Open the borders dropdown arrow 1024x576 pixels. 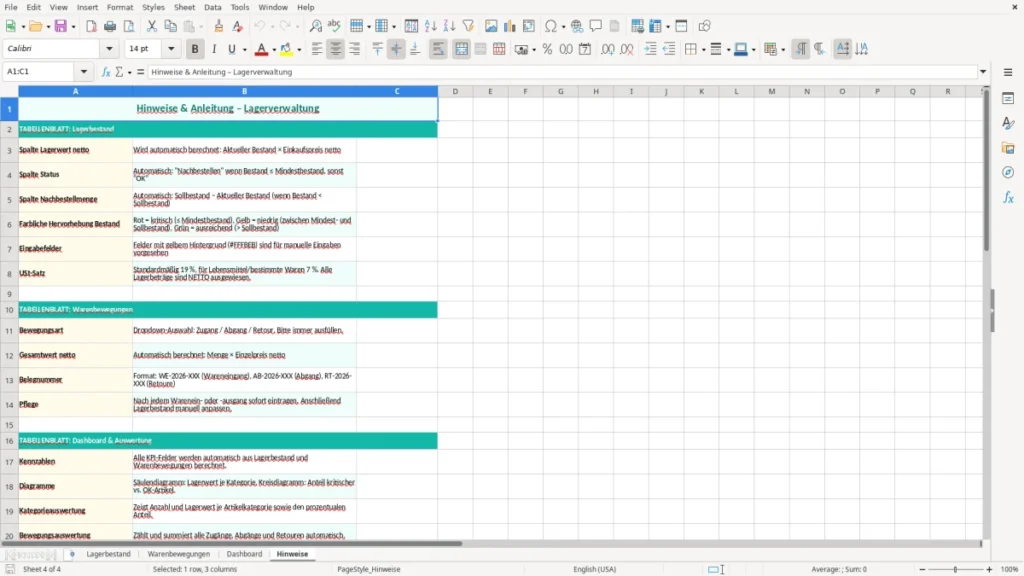pyautogui.click(x=703, y=50)
